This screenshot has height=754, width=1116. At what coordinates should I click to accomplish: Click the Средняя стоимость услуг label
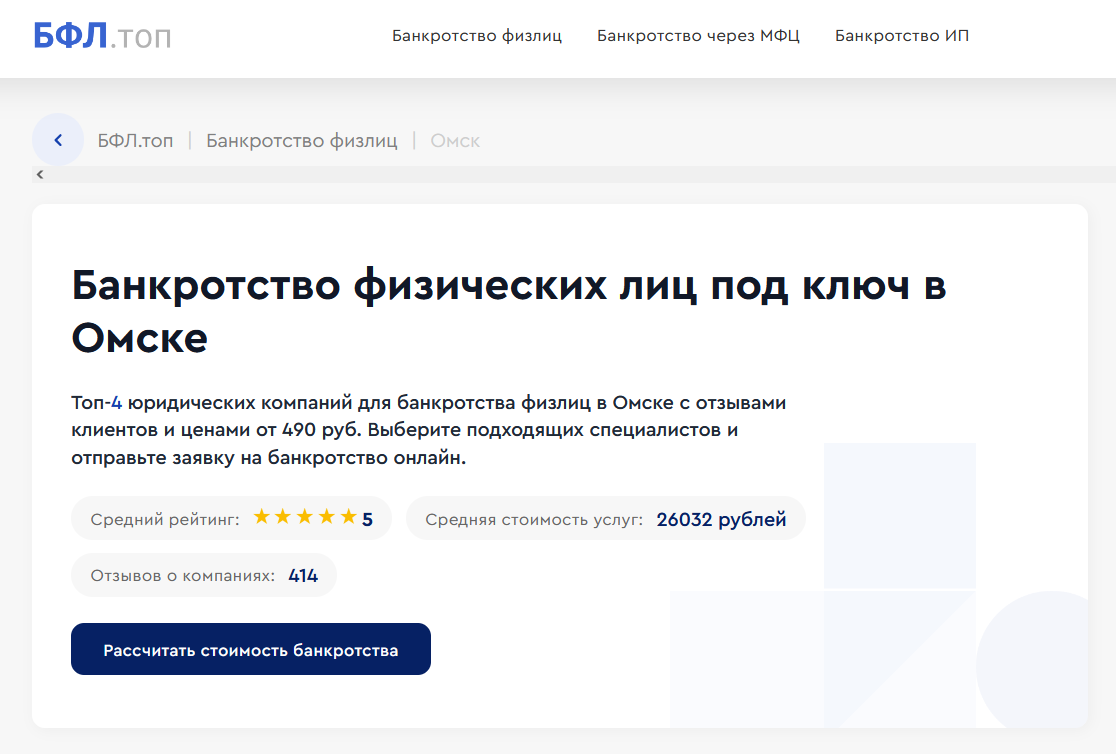click(x=534, y=520)
